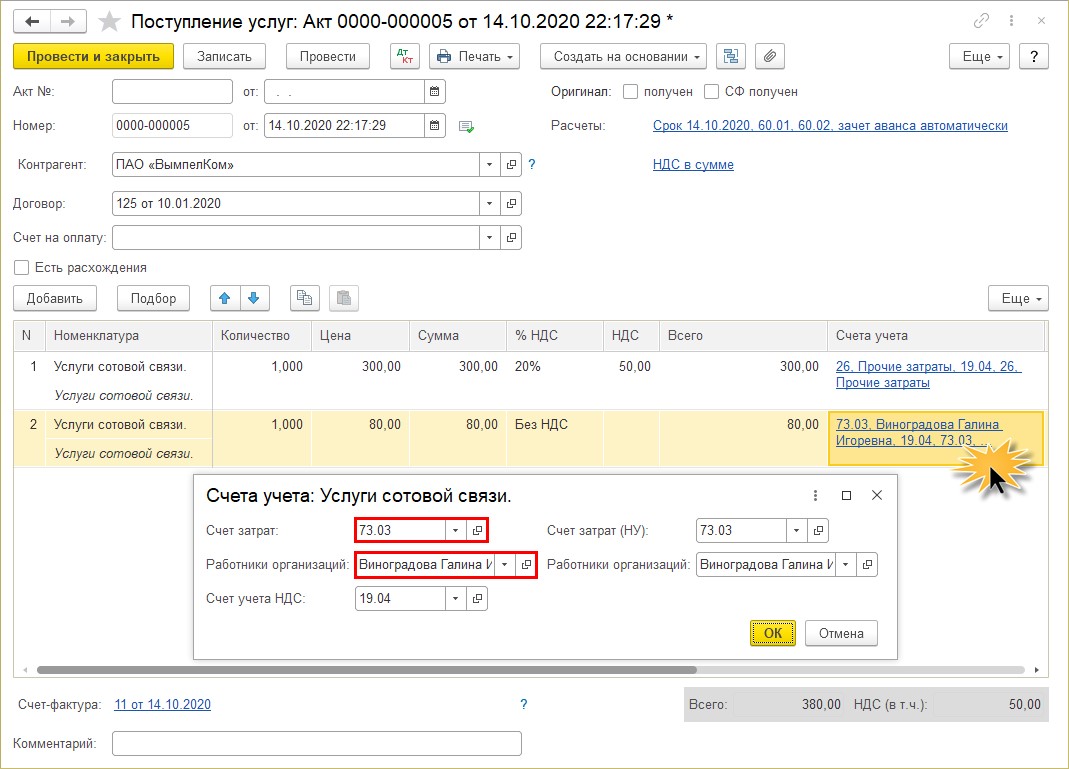Open calendar for Номер date field
1069x769 pixels.
[x=434, y=125]
